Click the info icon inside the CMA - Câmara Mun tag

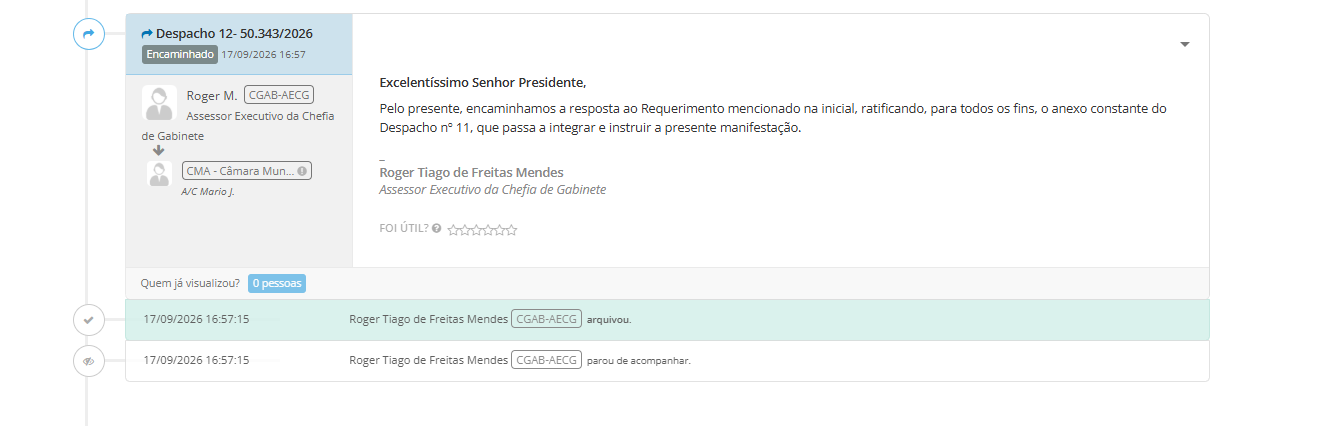tap(302, 171)
